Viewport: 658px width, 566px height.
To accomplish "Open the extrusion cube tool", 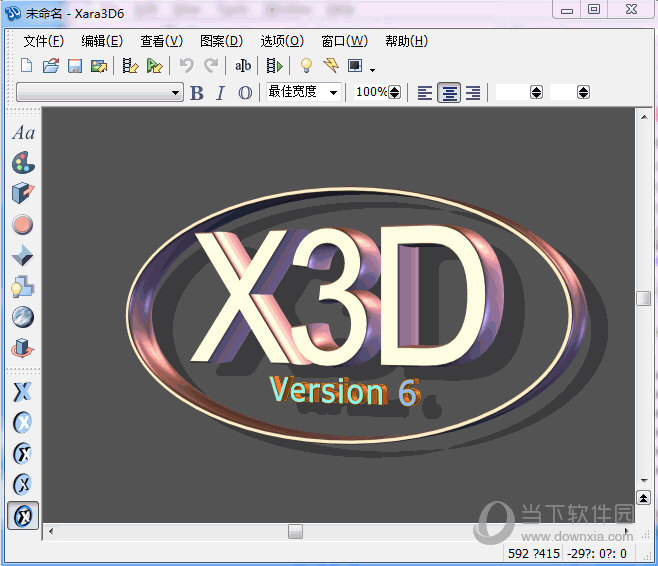I will pyautogui.click(x=23, y=193).
